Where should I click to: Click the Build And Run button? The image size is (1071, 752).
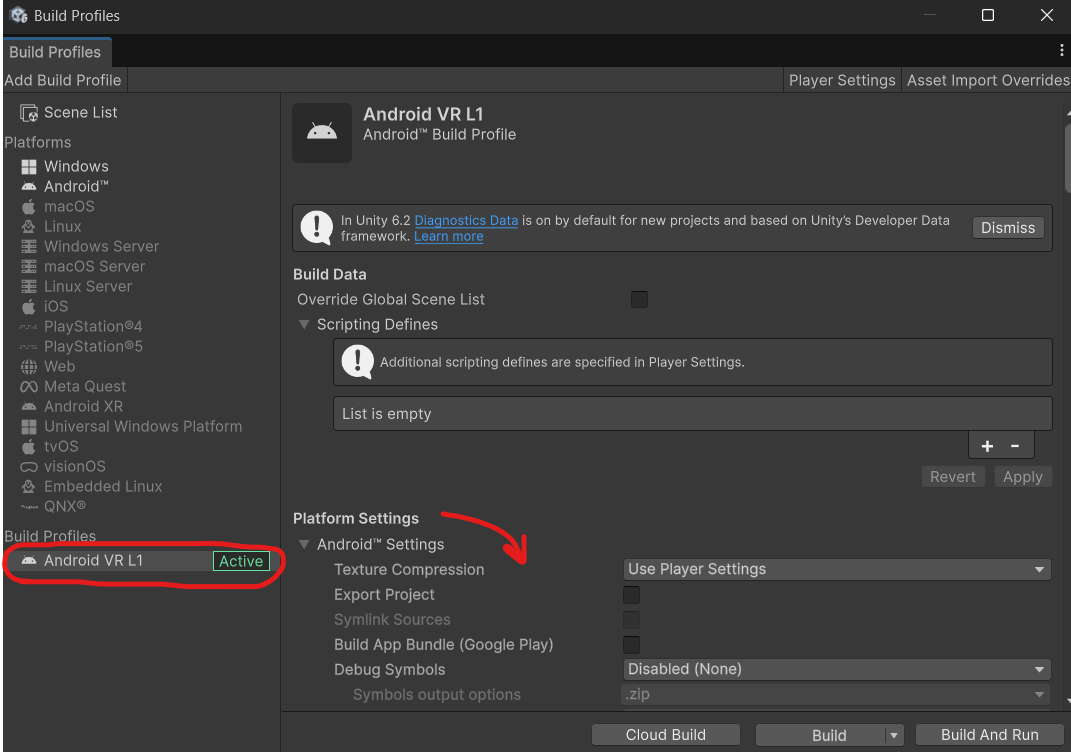coord(989,735)
